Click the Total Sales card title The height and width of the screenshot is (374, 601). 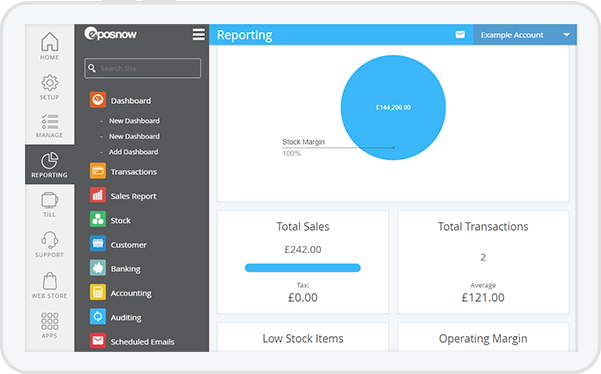coord(303,226)
